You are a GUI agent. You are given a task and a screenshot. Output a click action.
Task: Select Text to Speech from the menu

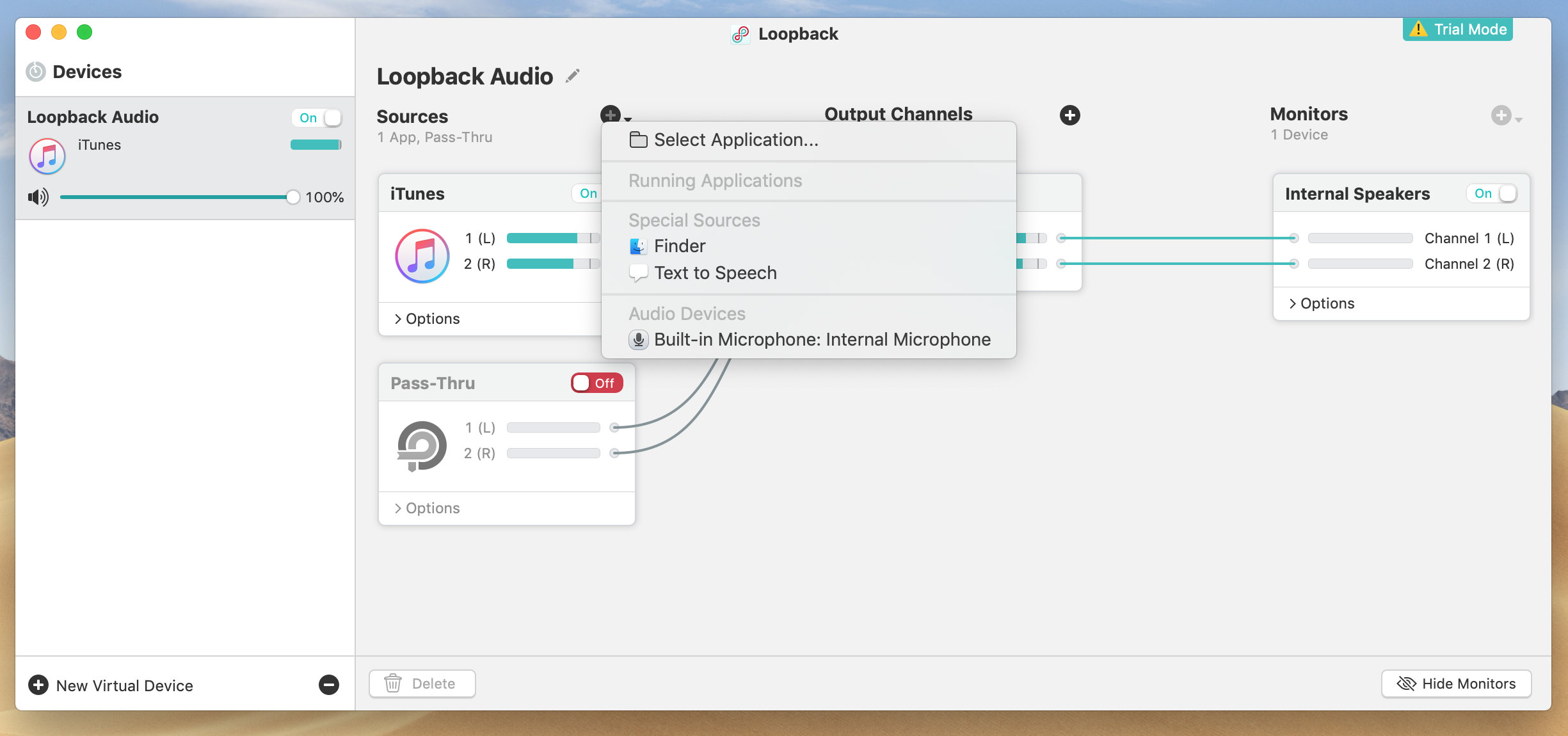click(809, 273)
